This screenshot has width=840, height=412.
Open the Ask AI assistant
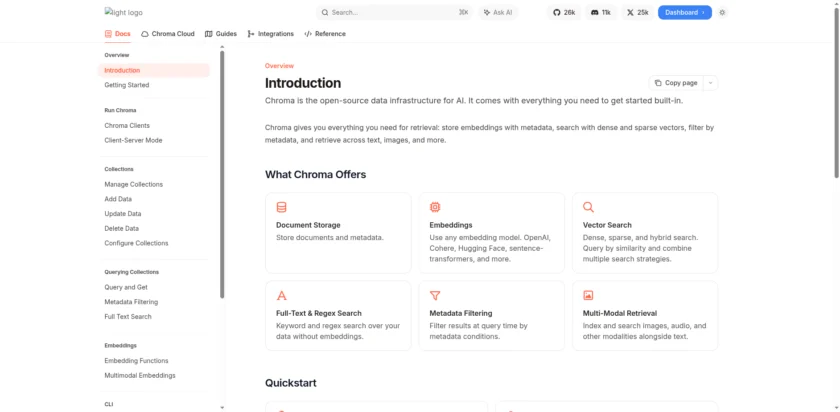pos(497,13)
